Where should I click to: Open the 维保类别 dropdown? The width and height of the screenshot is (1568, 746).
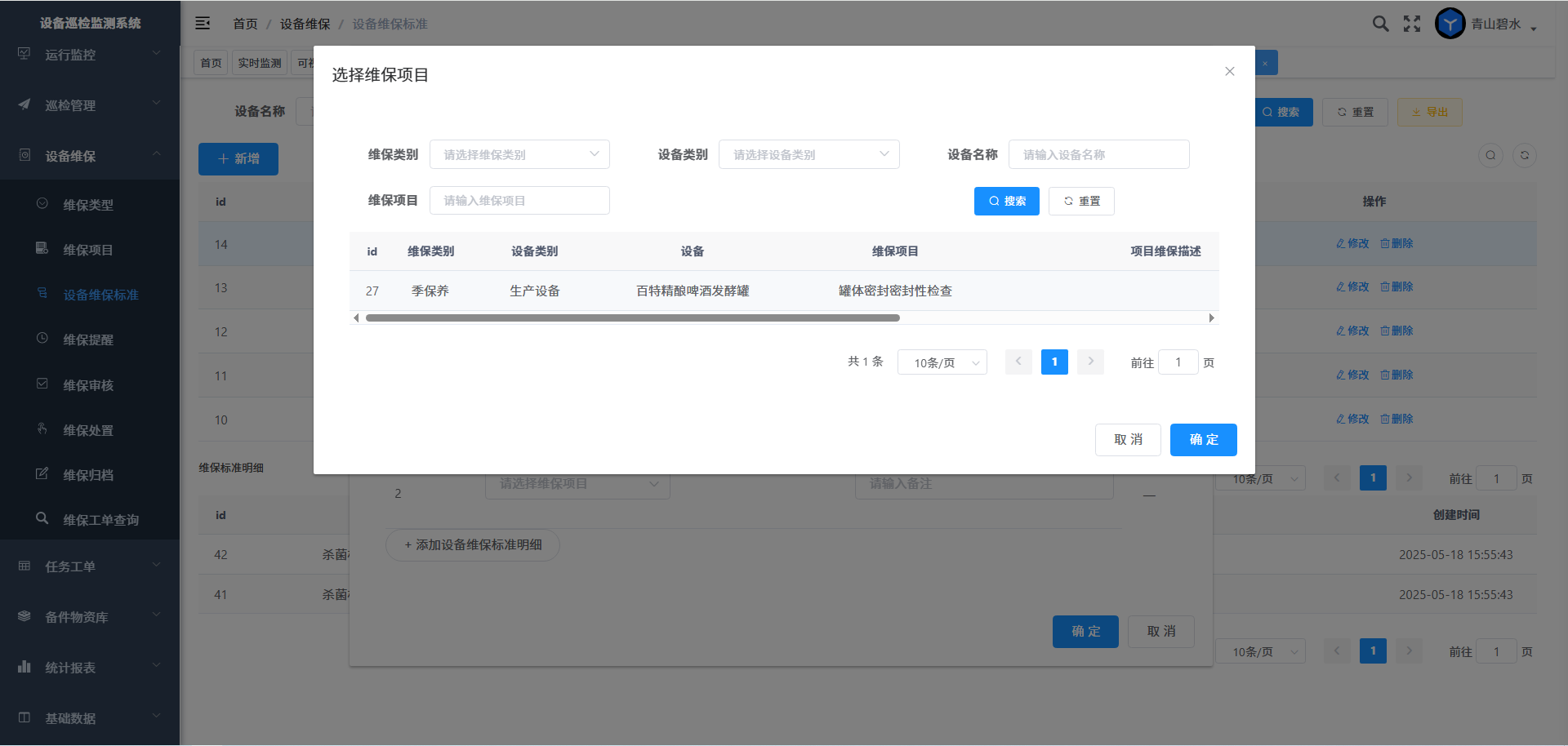(x=519, y=154)
